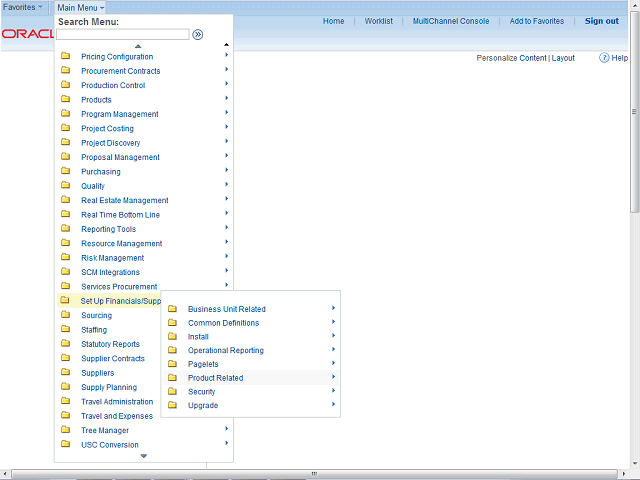Click folder icon beside Product Related
Screen dimensions: 640x480
click(x=172, y=378)
